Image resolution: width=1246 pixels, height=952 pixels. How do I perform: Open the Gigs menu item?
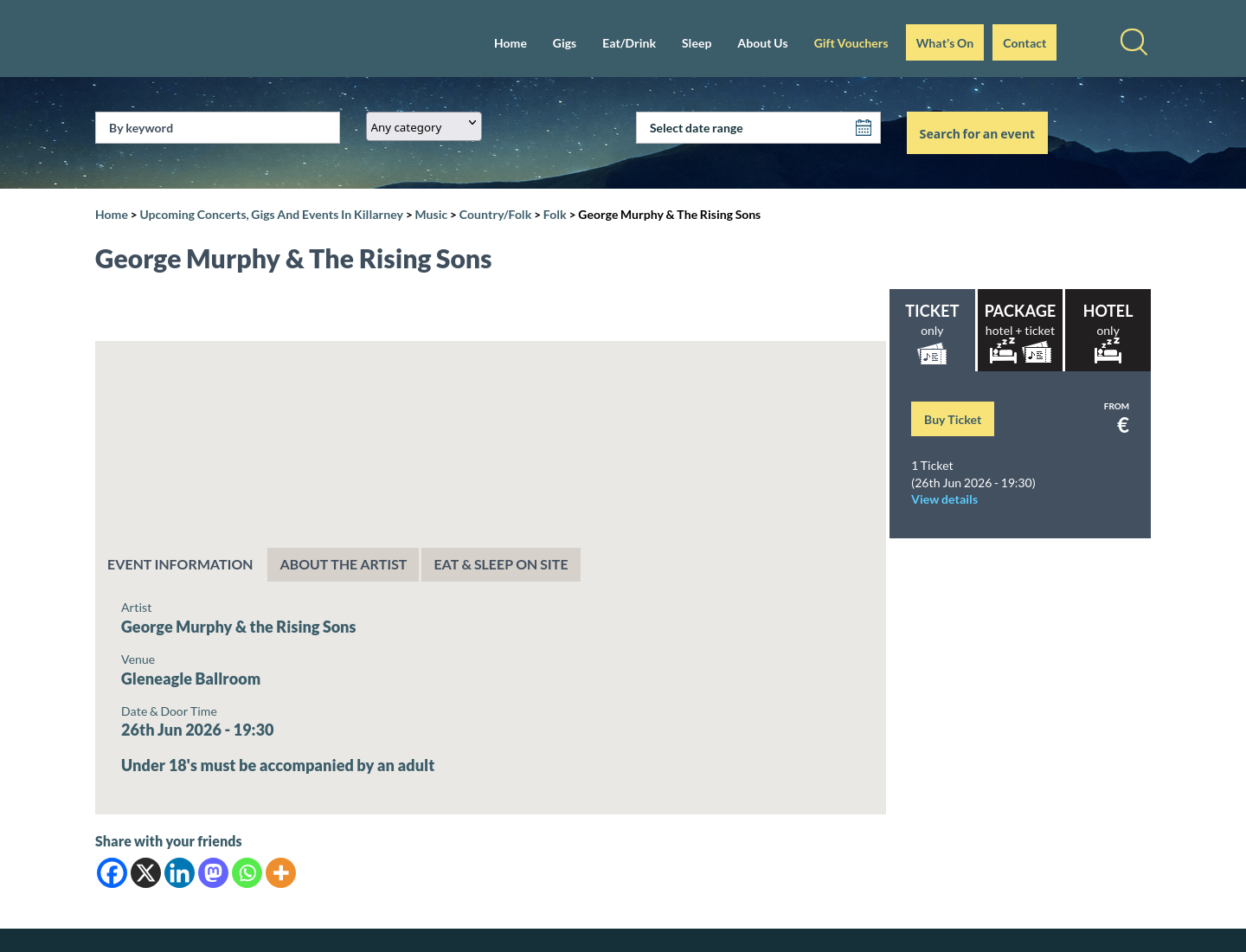click(x=564, y=43)
